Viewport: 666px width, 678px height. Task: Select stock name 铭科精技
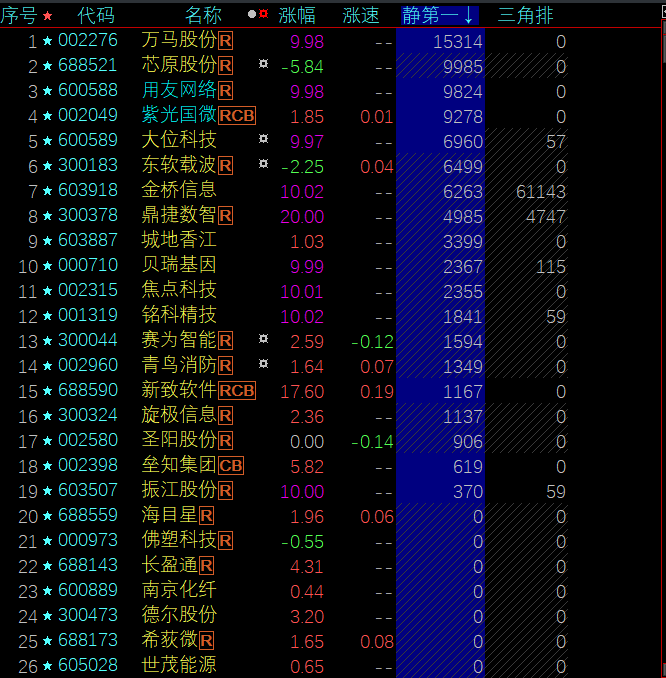179,315
